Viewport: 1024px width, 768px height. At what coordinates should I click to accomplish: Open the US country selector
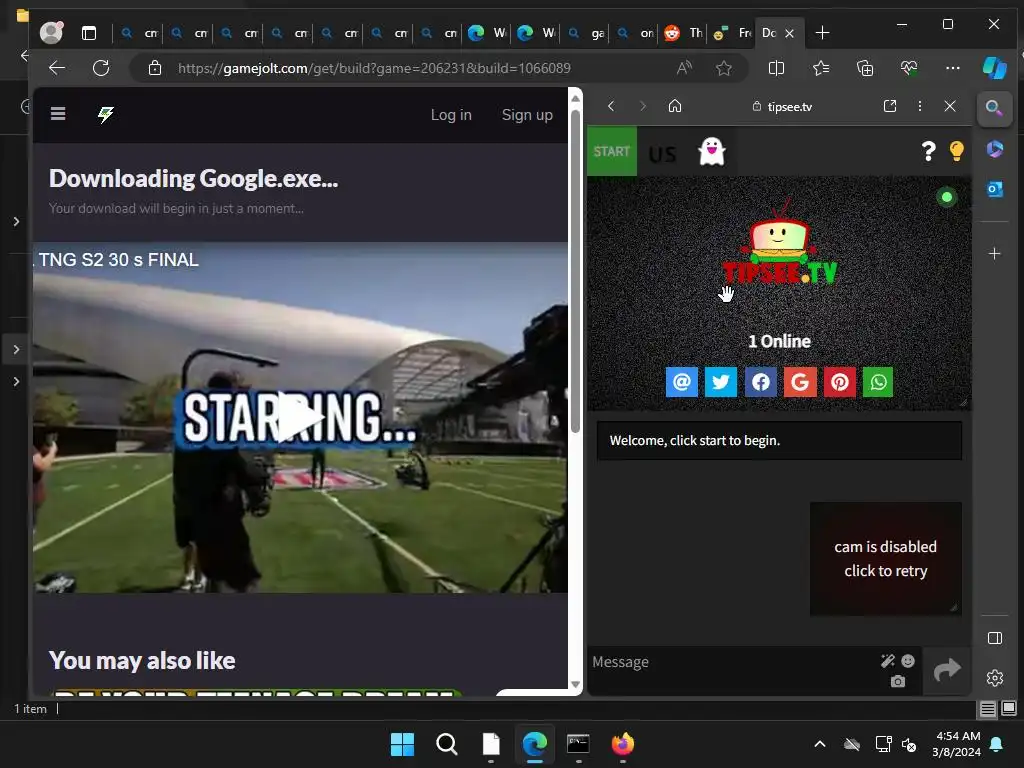coord(663,155)
